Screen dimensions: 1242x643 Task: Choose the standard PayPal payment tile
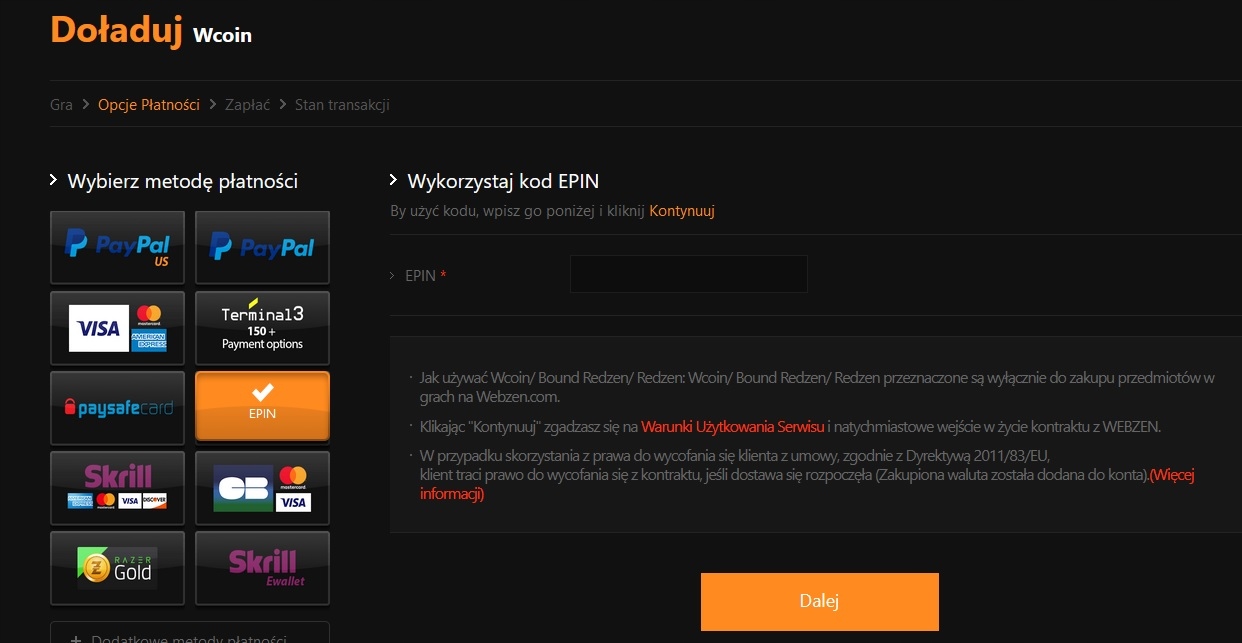coord(262,247)
